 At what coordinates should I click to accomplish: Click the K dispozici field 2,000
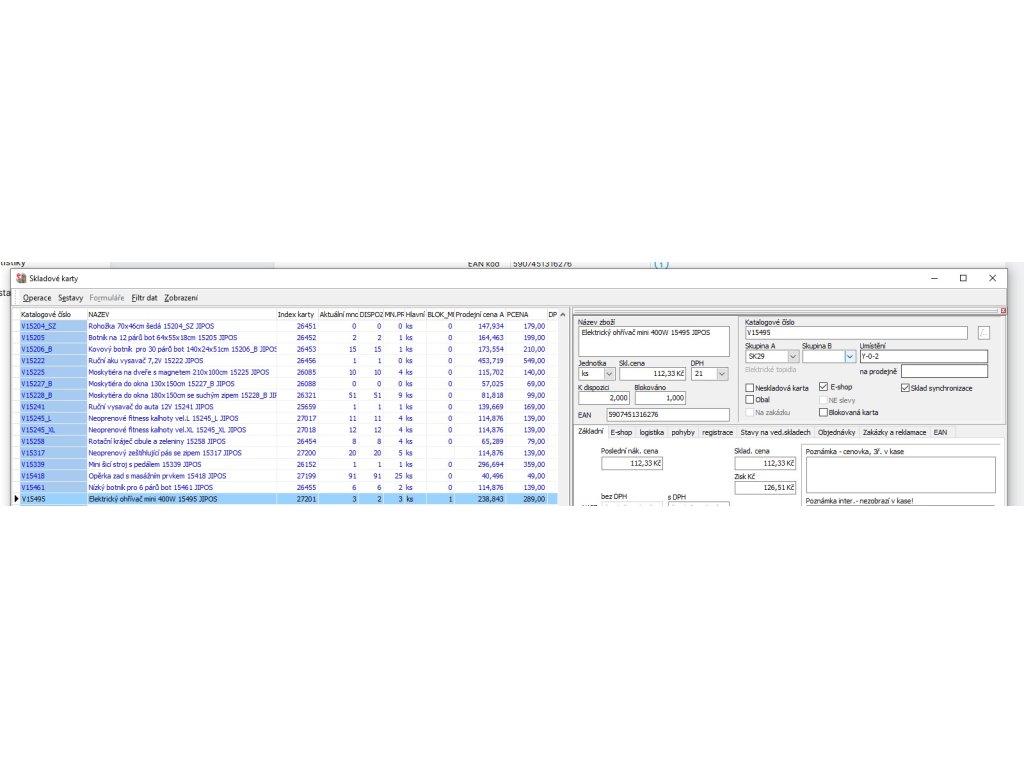click(x=603, y=398)
